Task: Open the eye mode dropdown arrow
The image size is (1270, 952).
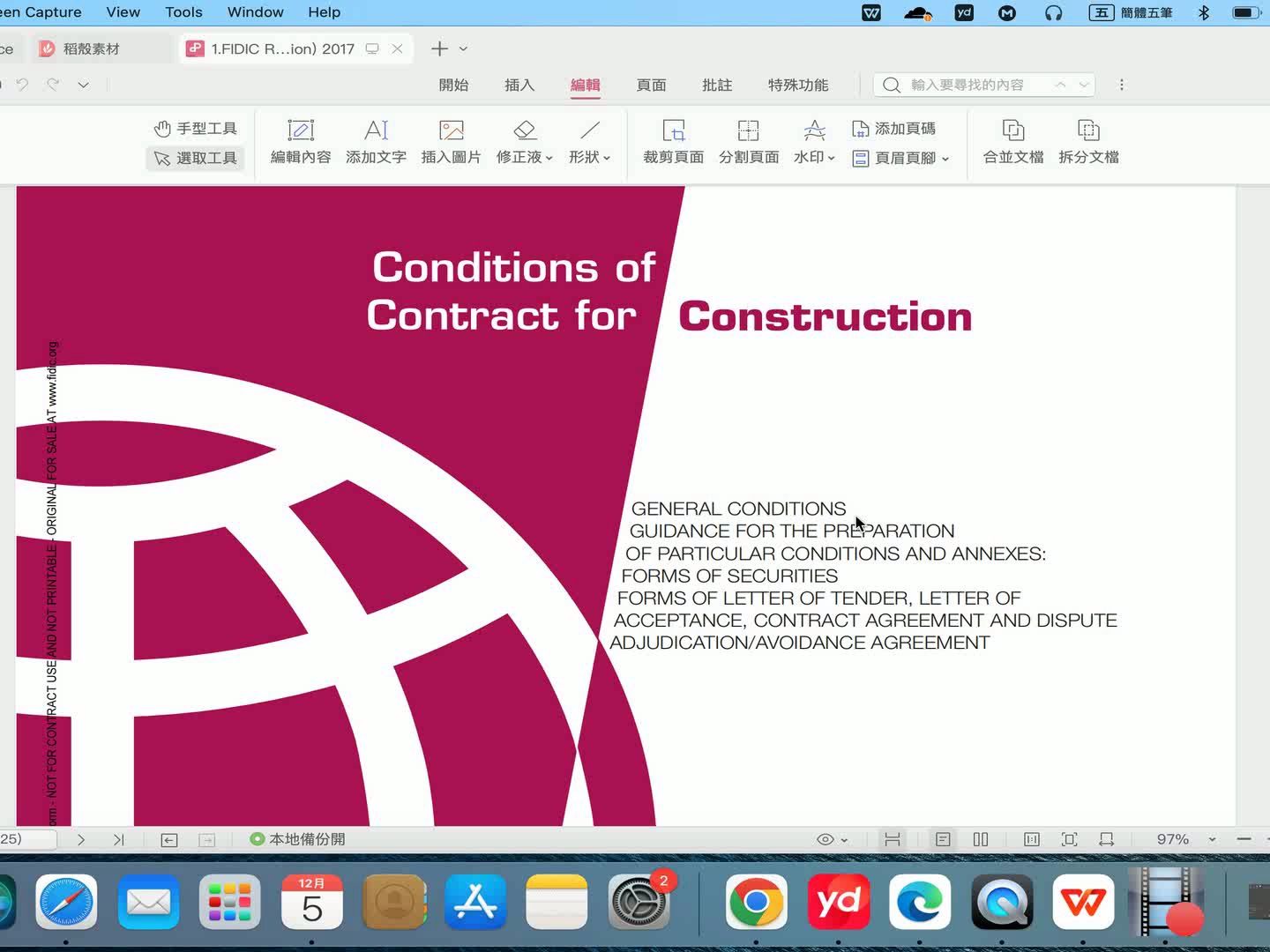Action: point(844,840)
